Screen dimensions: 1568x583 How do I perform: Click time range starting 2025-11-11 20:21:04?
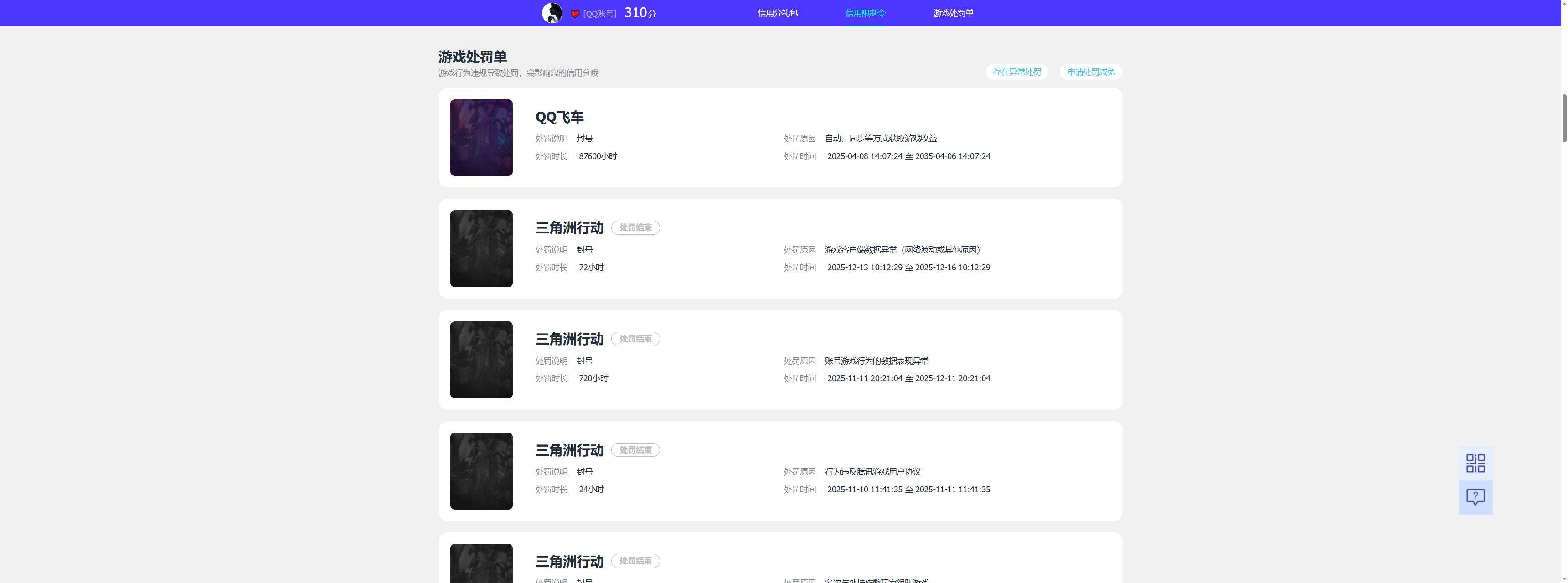[909, 378]
